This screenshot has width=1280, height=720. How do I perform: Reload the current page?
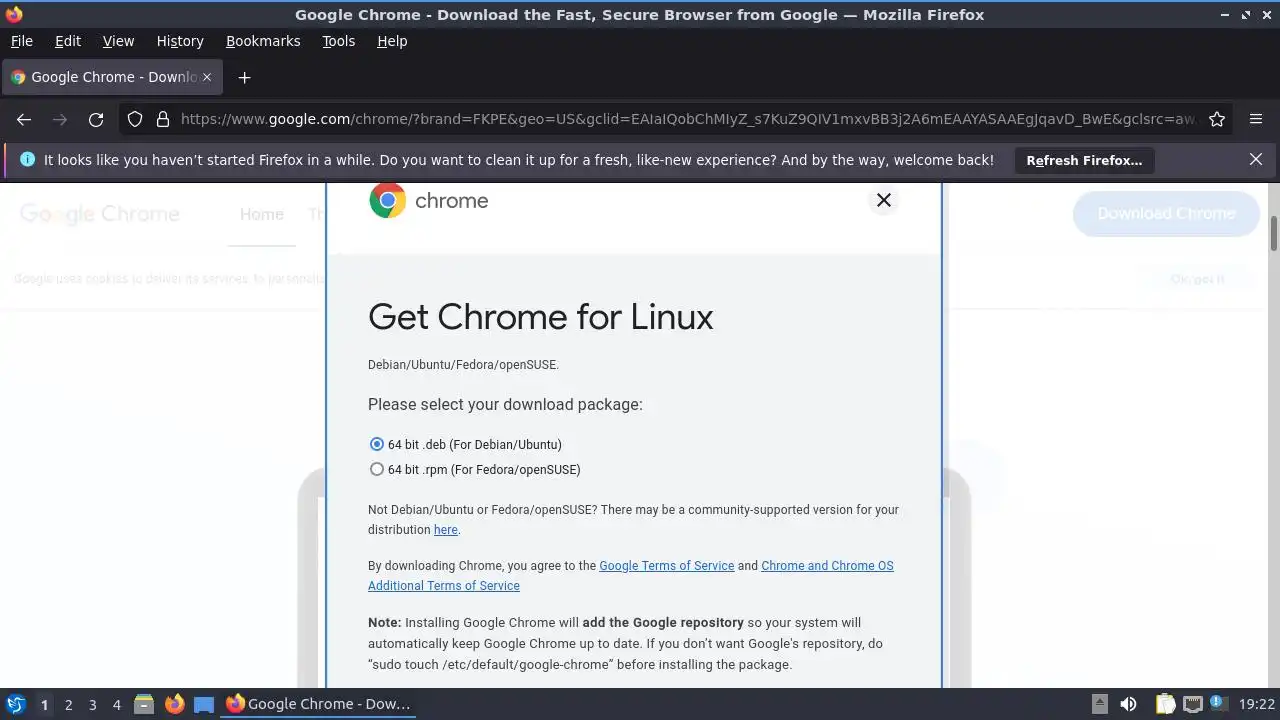[96, 119]
